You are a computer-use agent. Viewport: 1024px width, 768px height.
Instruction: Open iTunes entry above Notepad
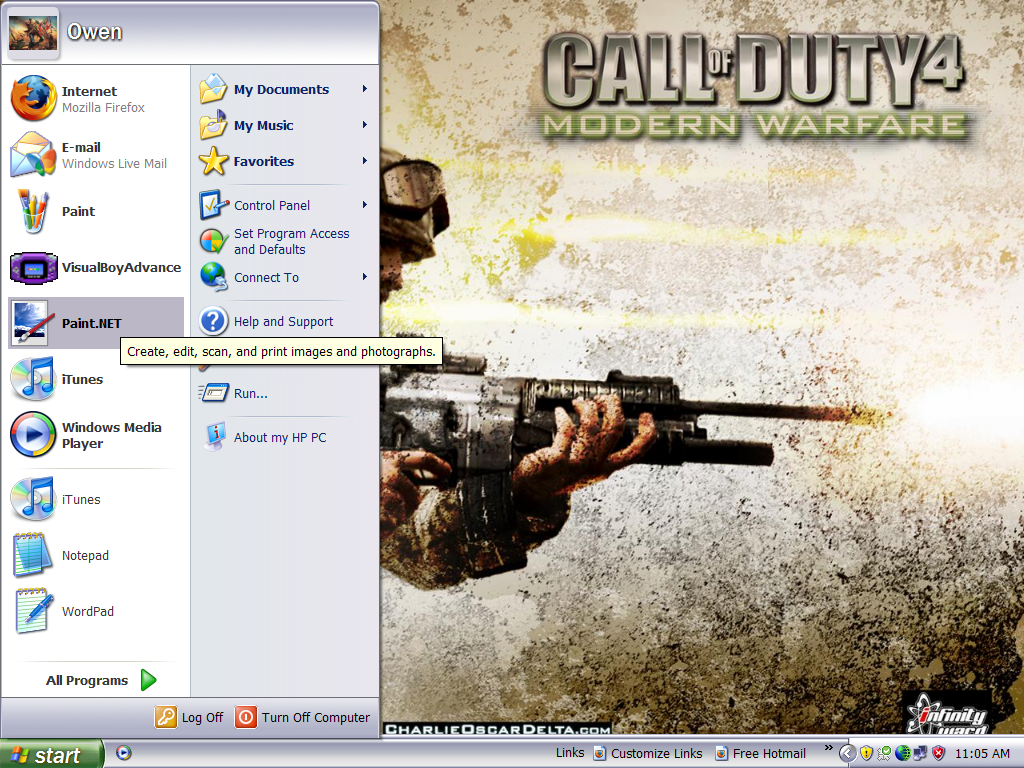(x=33, y=499)
